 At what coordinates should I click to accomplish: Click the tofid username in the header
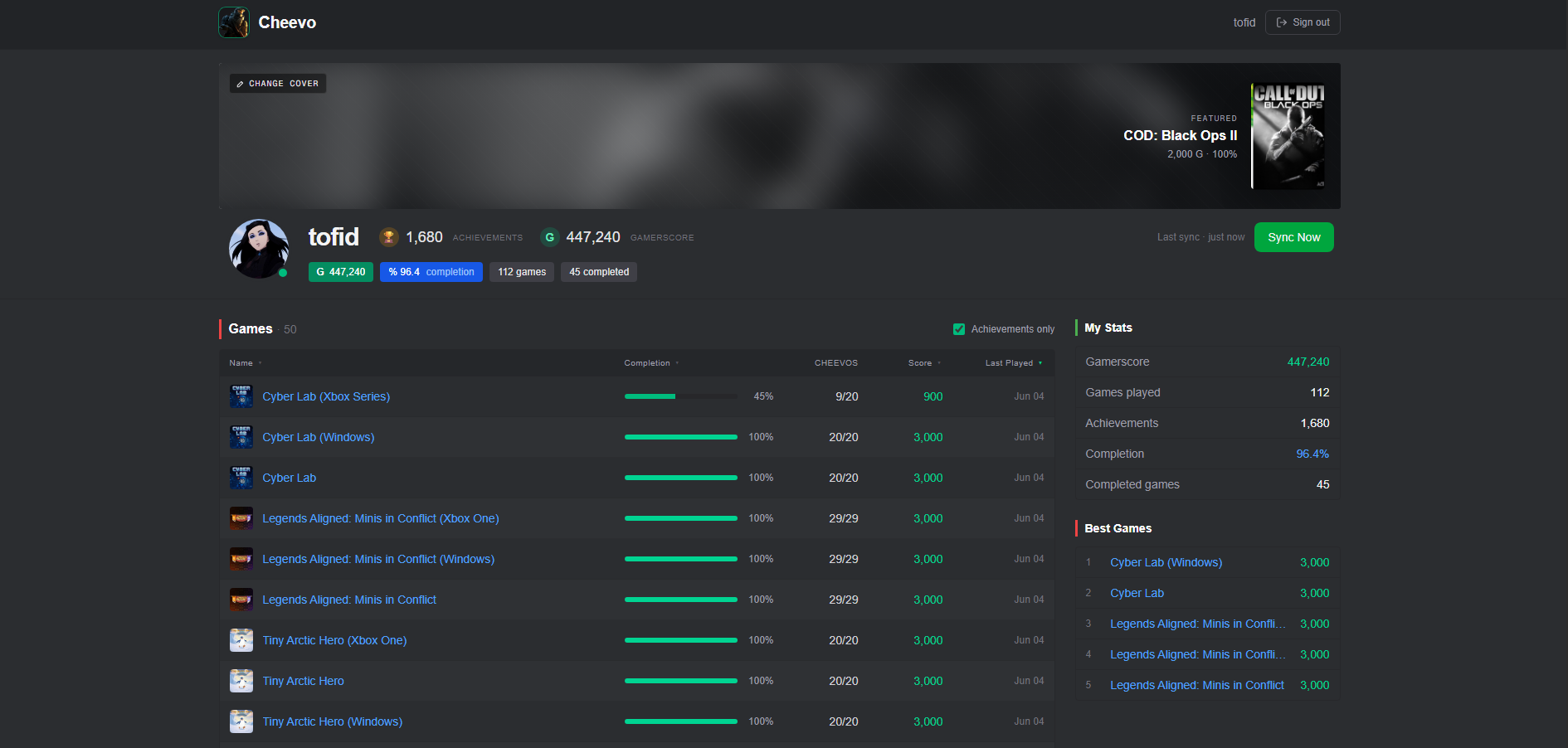point(1244,22)
